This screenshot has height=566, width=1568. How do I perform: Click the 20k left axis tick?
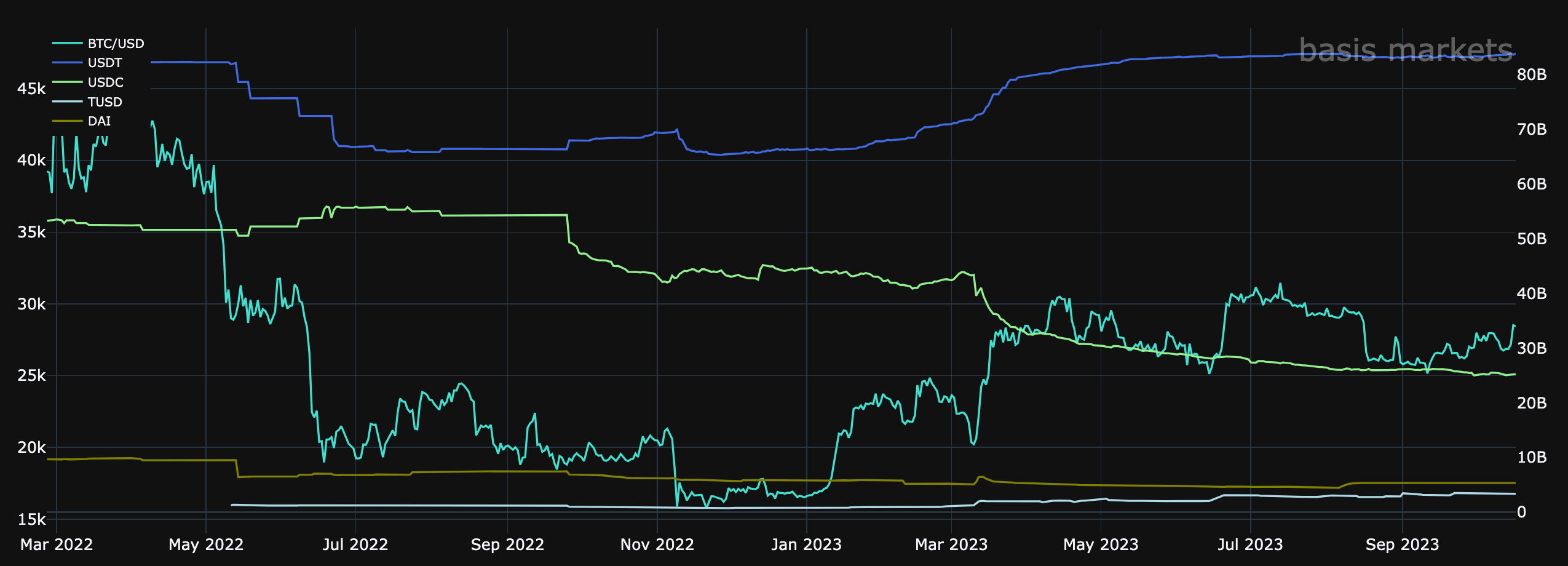click(x=31, y=447)
